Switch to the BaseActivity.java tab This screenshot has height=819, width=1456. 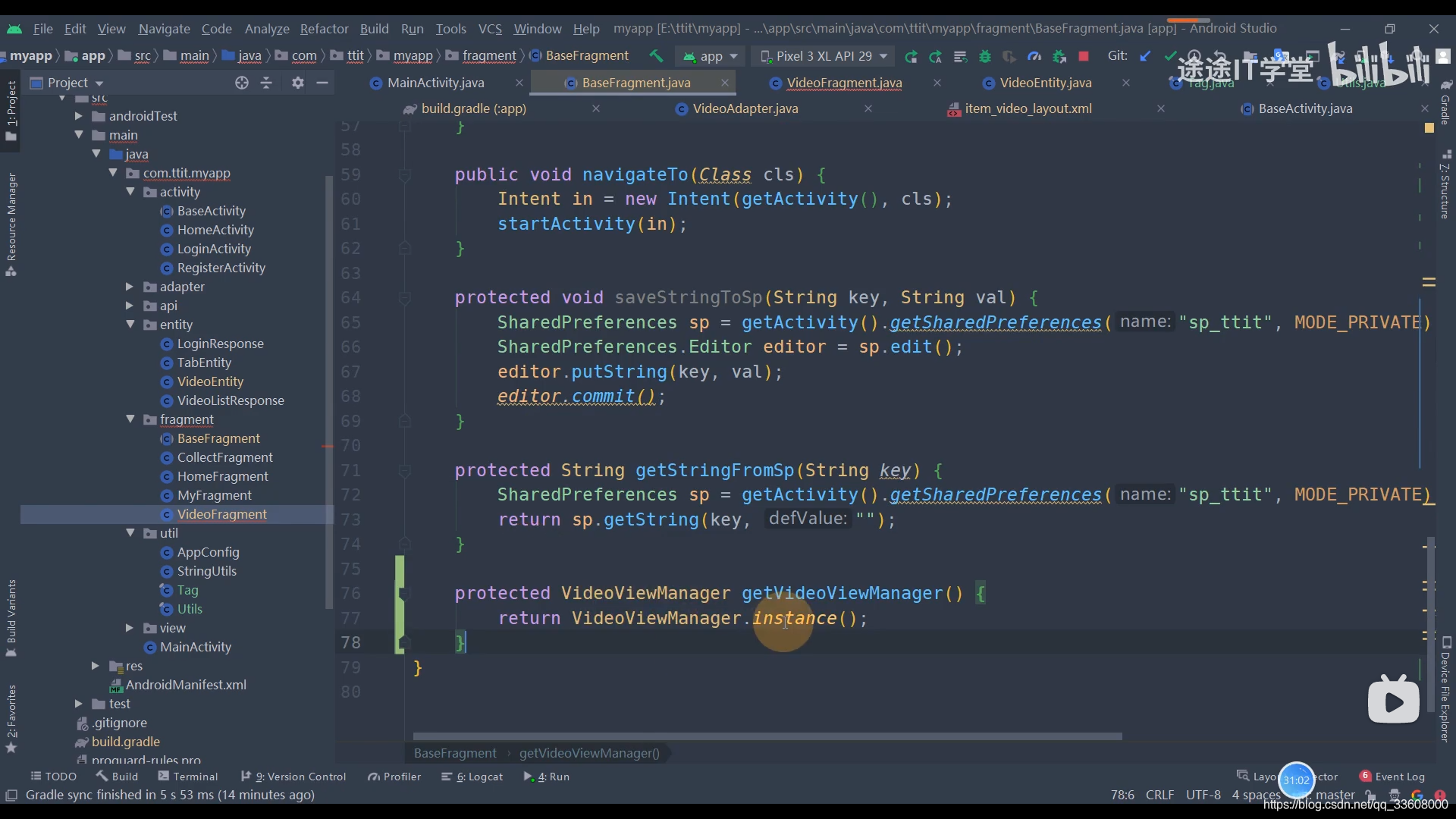1304,108
